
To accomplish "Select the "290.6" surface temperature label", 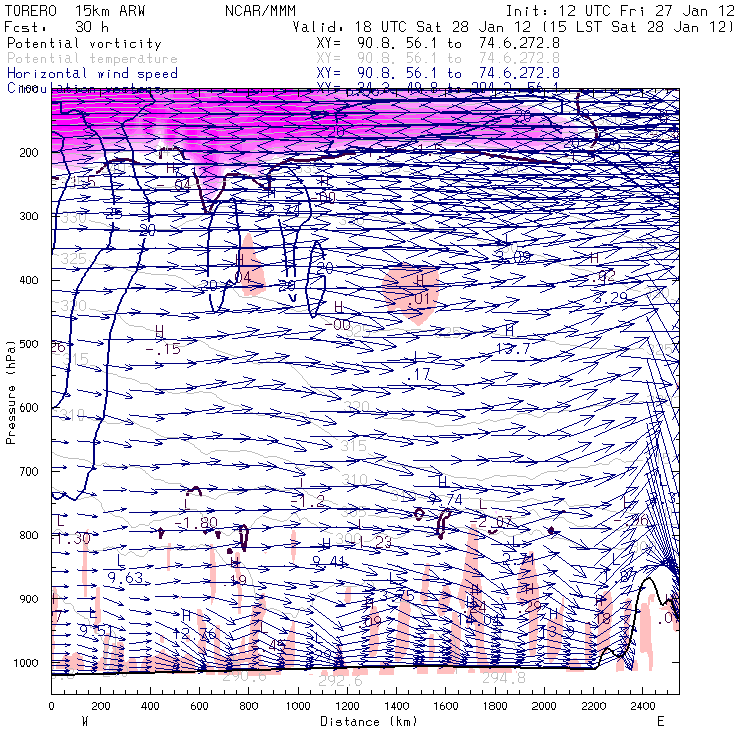I will (244, 676).
